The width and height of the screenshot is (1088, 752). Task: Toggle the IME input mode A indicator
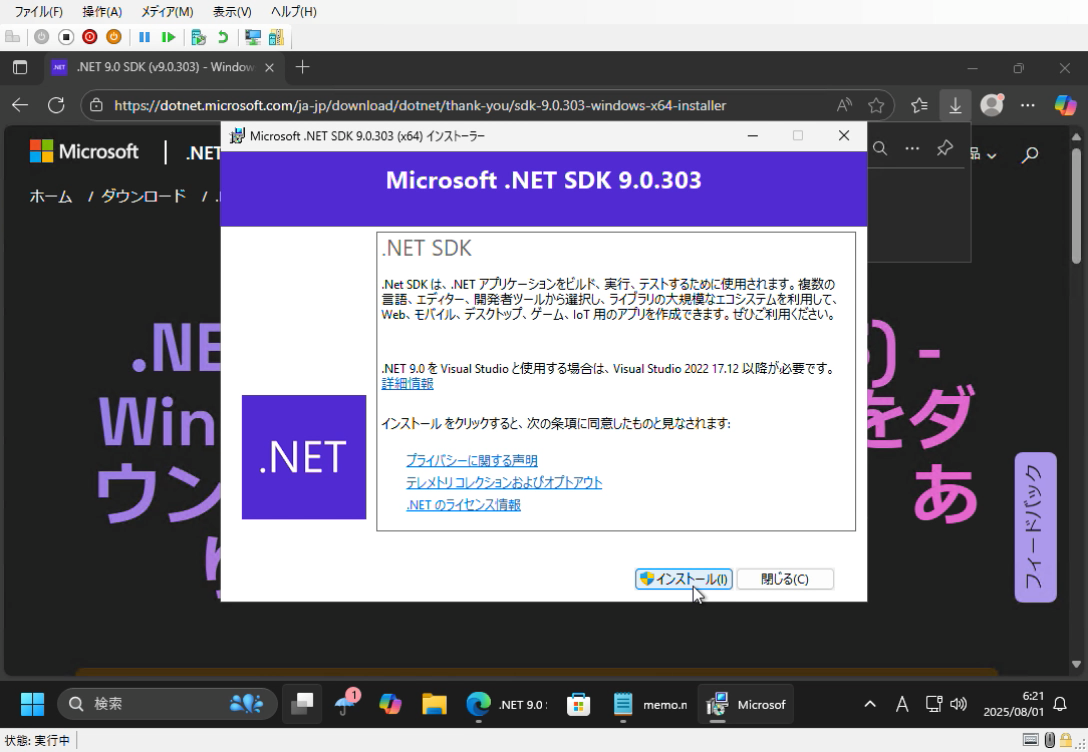[x=902, y=704]
